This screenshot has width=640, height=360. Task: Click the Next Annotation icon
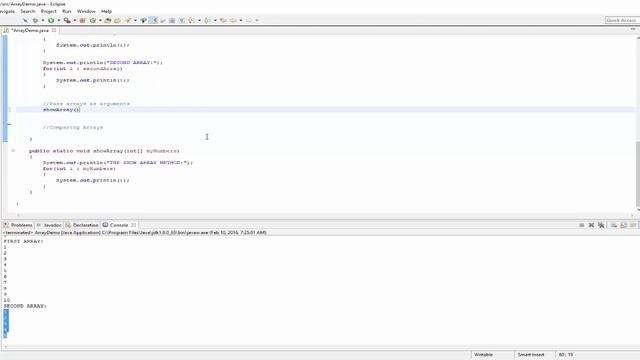191,20
